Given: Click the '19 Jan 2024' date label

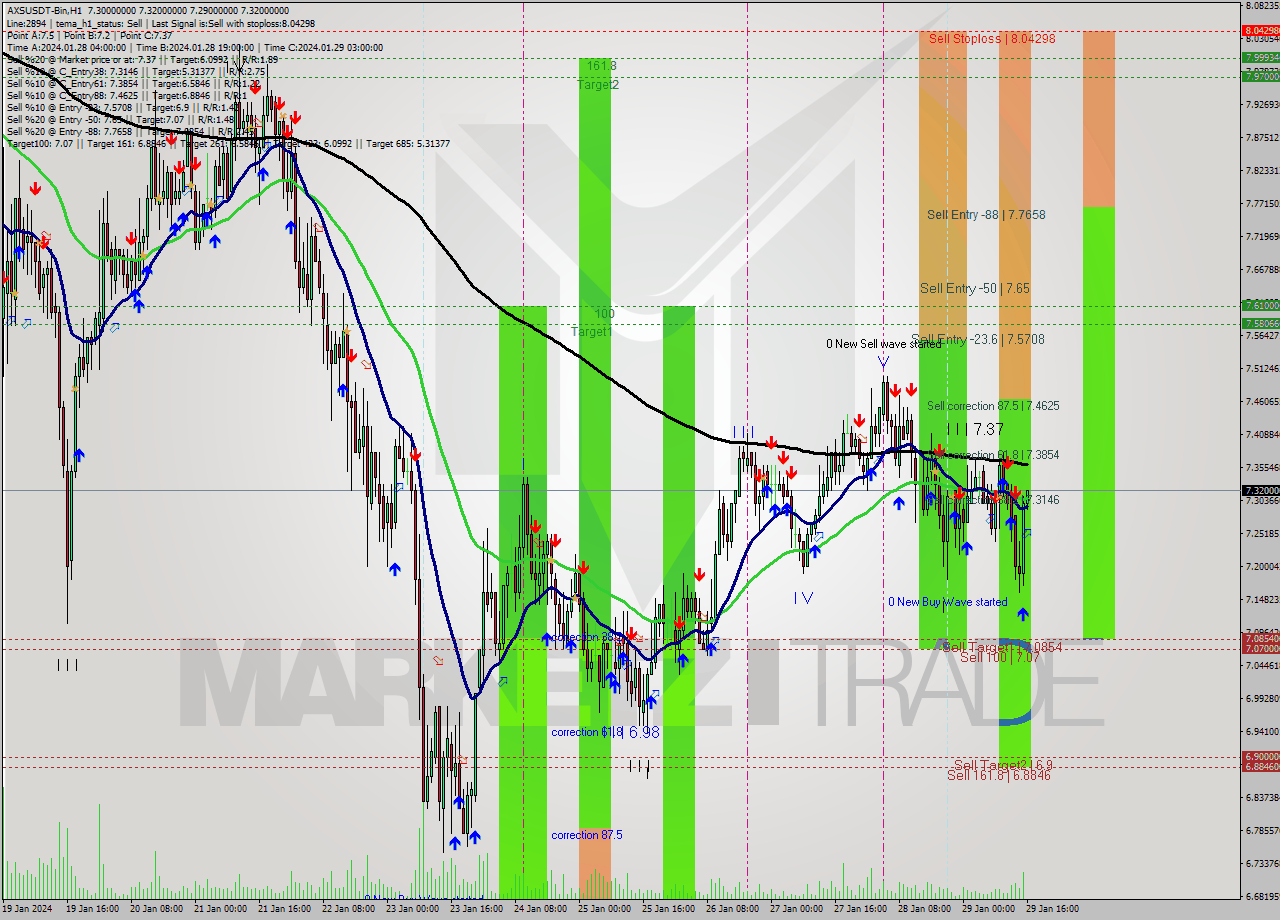Looking at the screenshot, I should (x=27, y=909).
